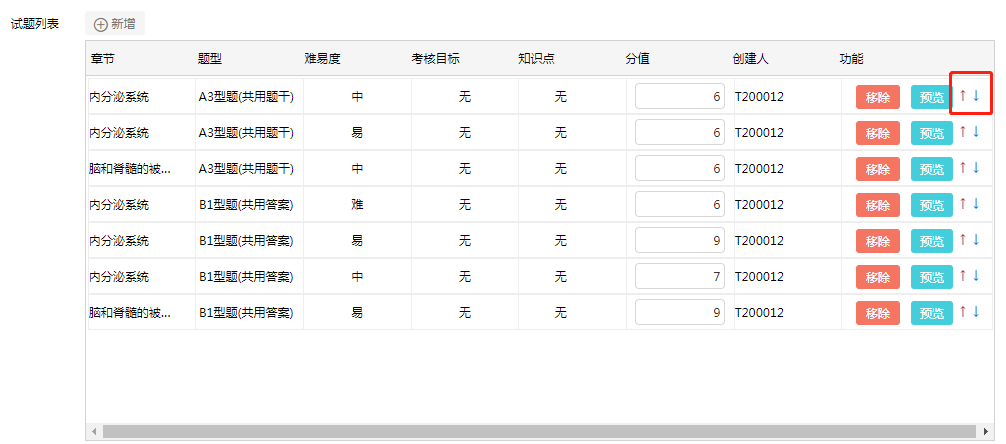
Task: Click the horizontal scrollbar's right arrow
Action: pos(986,431)
